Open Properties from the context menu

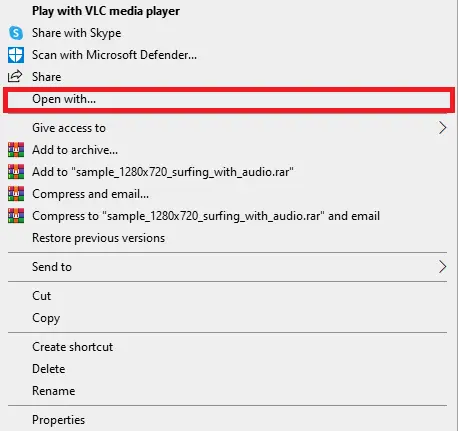click(58, 420)
